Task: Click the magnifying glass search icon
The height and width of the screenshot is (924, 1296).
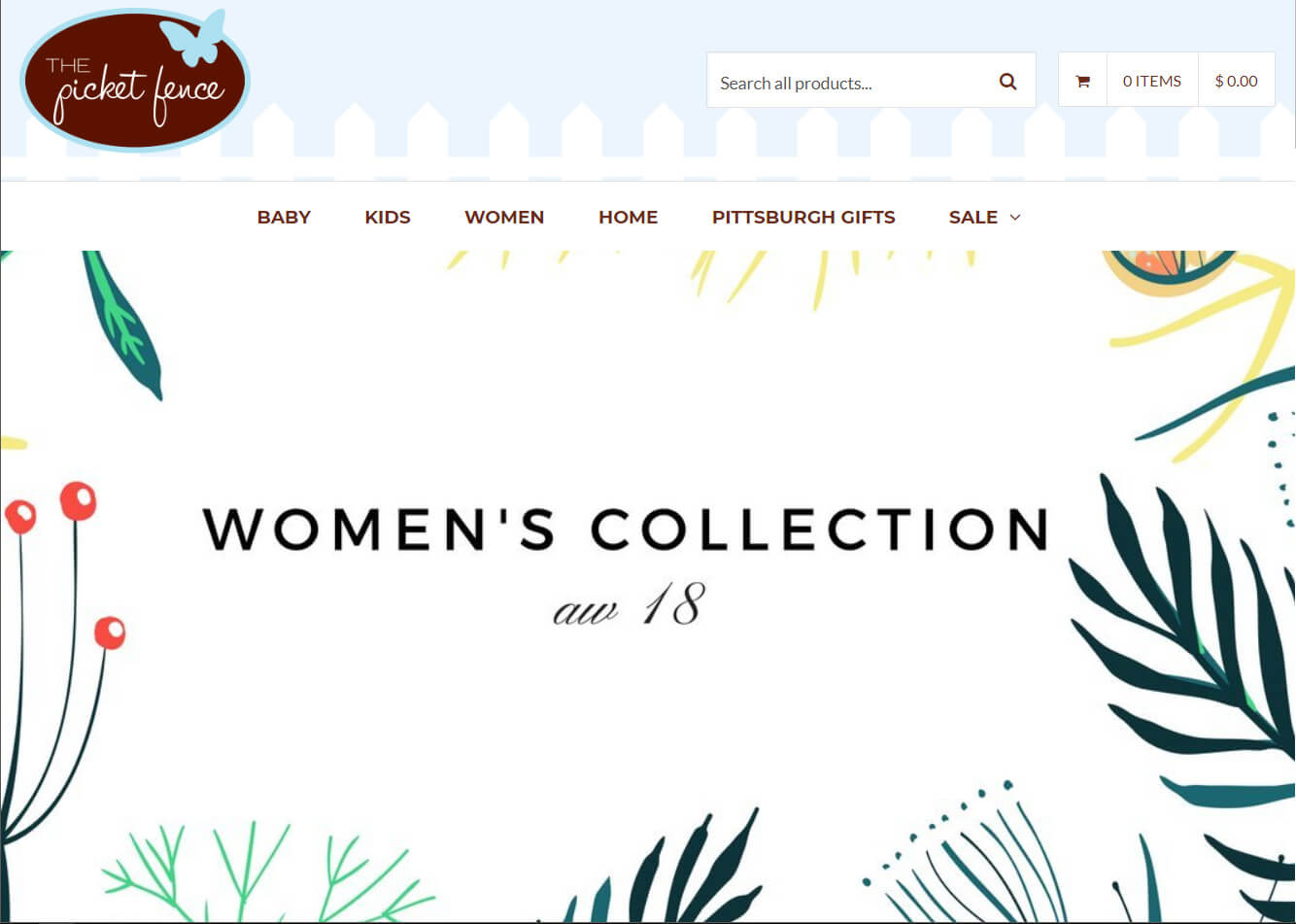Action: coord(1007,82)
